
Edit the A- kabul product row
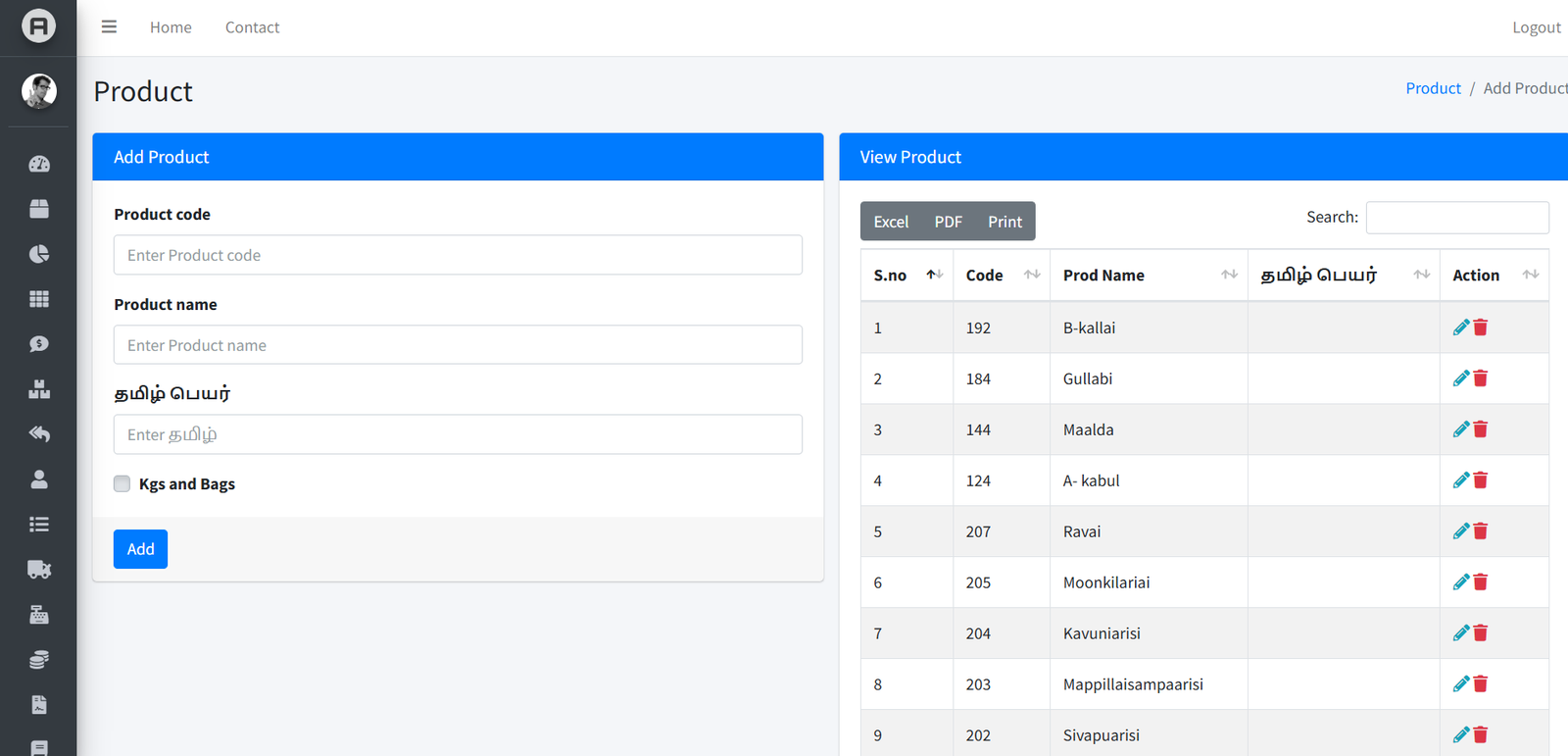click(1461, 480)
